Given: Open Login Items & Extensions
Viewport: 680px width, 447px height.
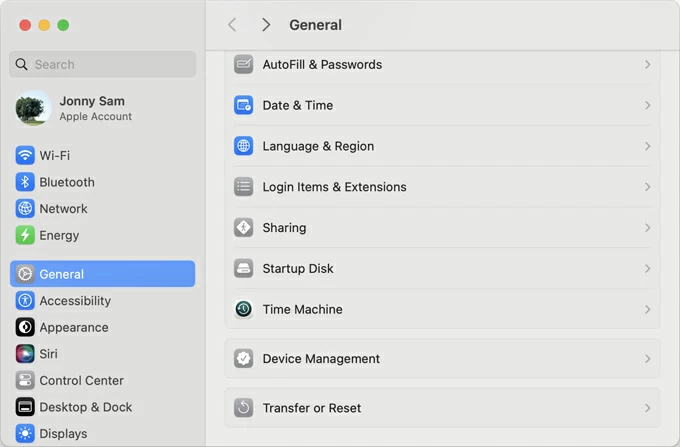Looking at the screenshot, I should [x=334, y=187].
